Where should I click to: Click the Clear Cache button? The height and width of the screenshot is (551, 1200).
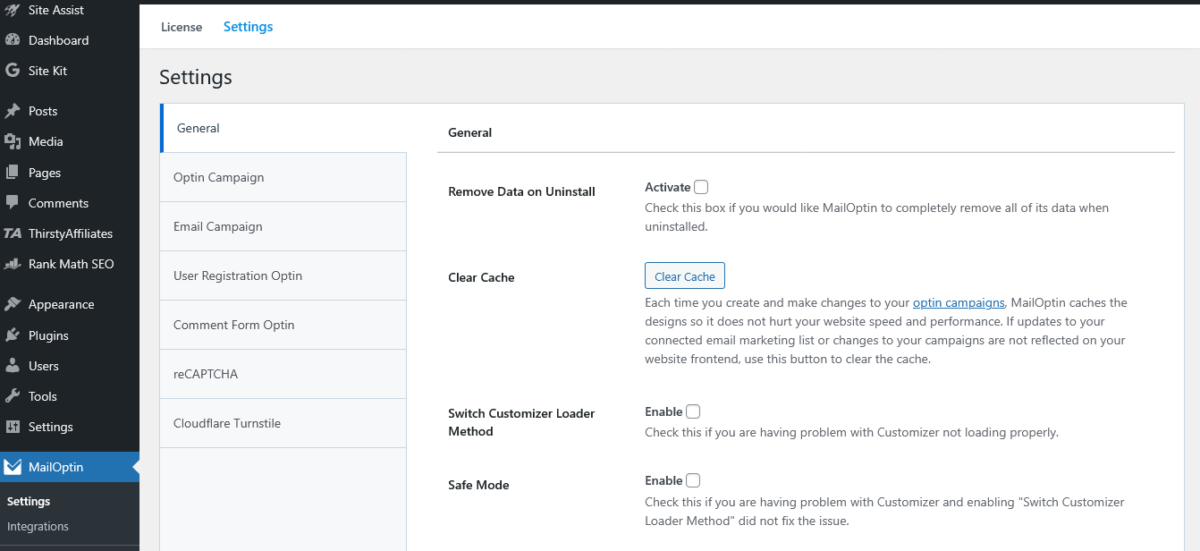pyautogui.click(x=685, y=276)
